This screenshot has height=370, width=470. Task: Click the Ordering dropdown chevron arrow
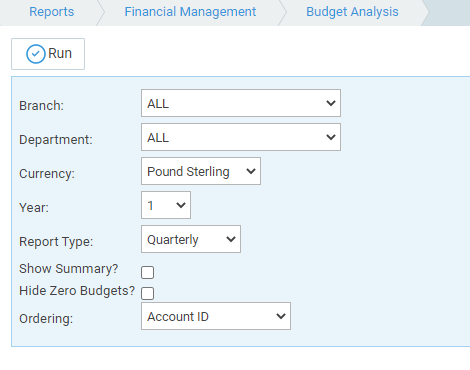(281, 316)
